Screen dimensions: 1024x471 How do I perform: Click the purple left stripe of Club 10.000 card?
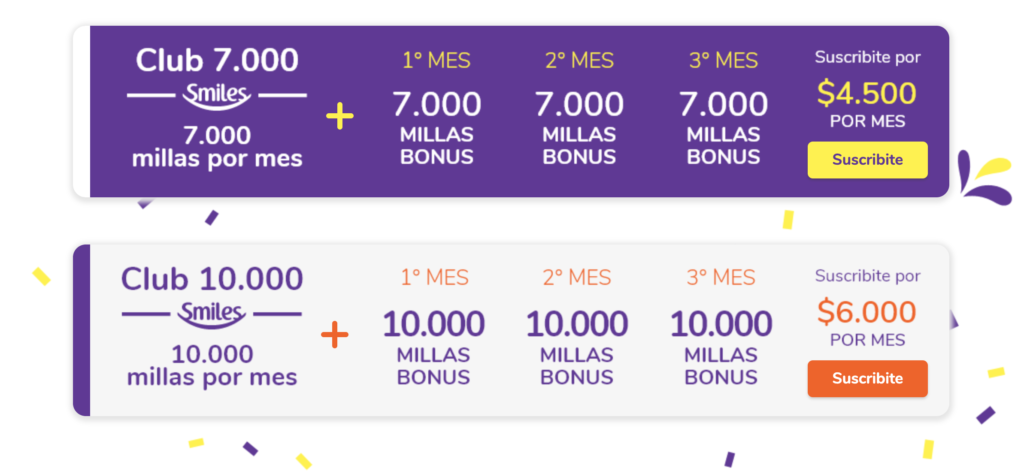(82, 331)
